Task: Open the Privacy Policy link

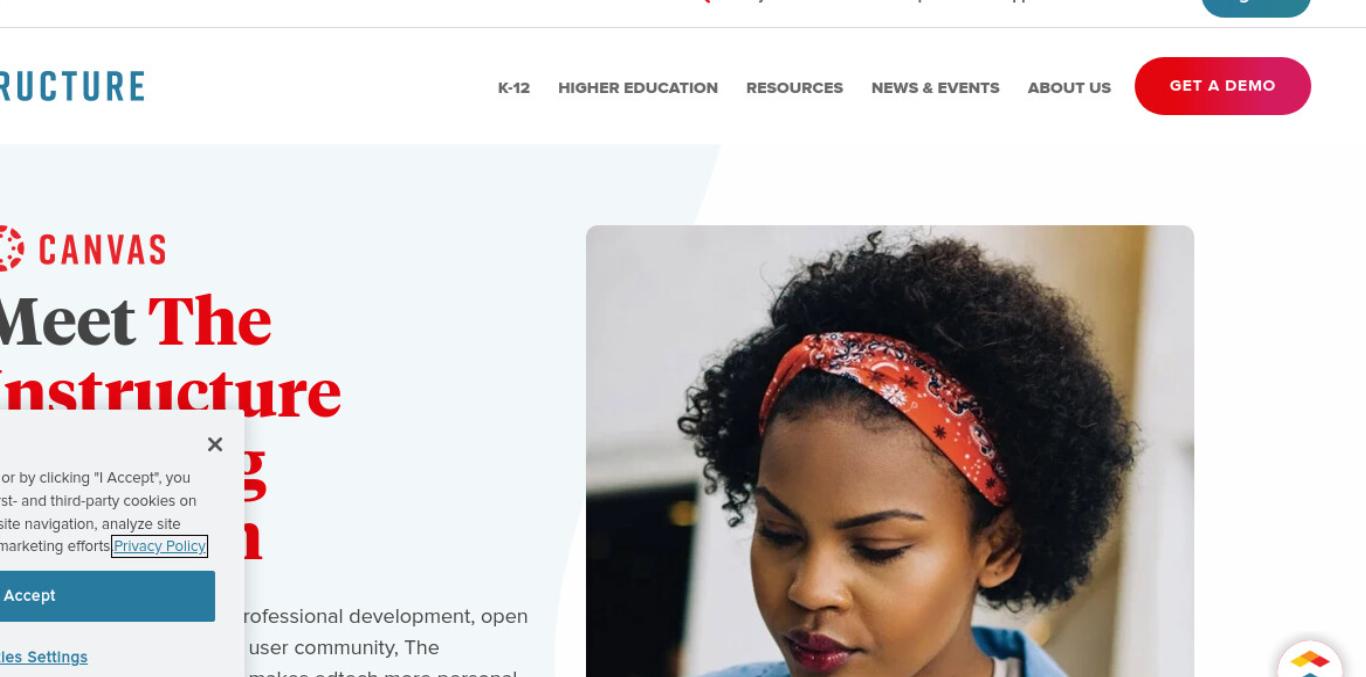Action: [x=160, y=546]
